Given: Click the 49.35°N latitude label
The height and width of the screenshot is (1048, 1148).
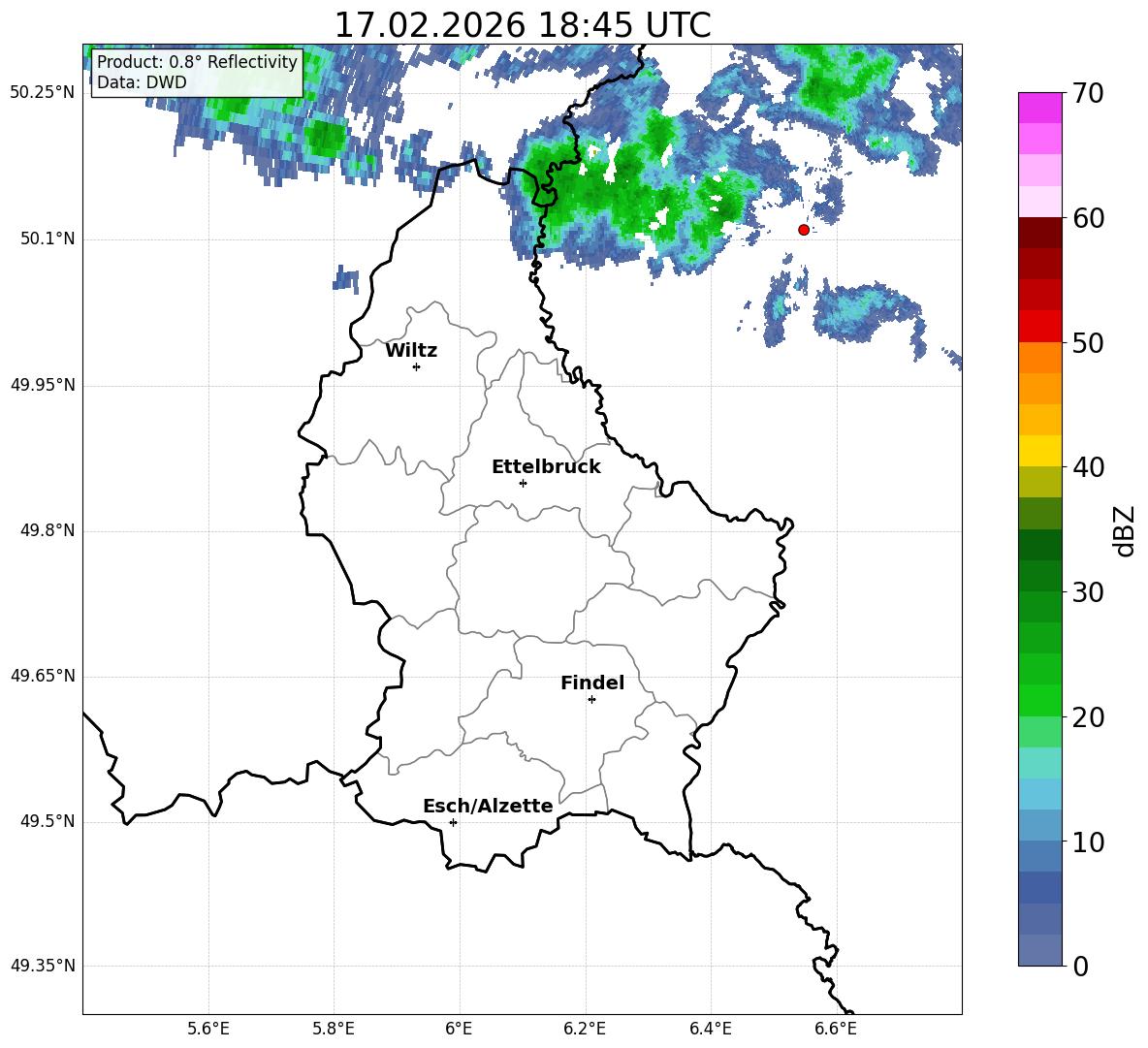Looking at the screenshot, I should (x=43, y=966).
